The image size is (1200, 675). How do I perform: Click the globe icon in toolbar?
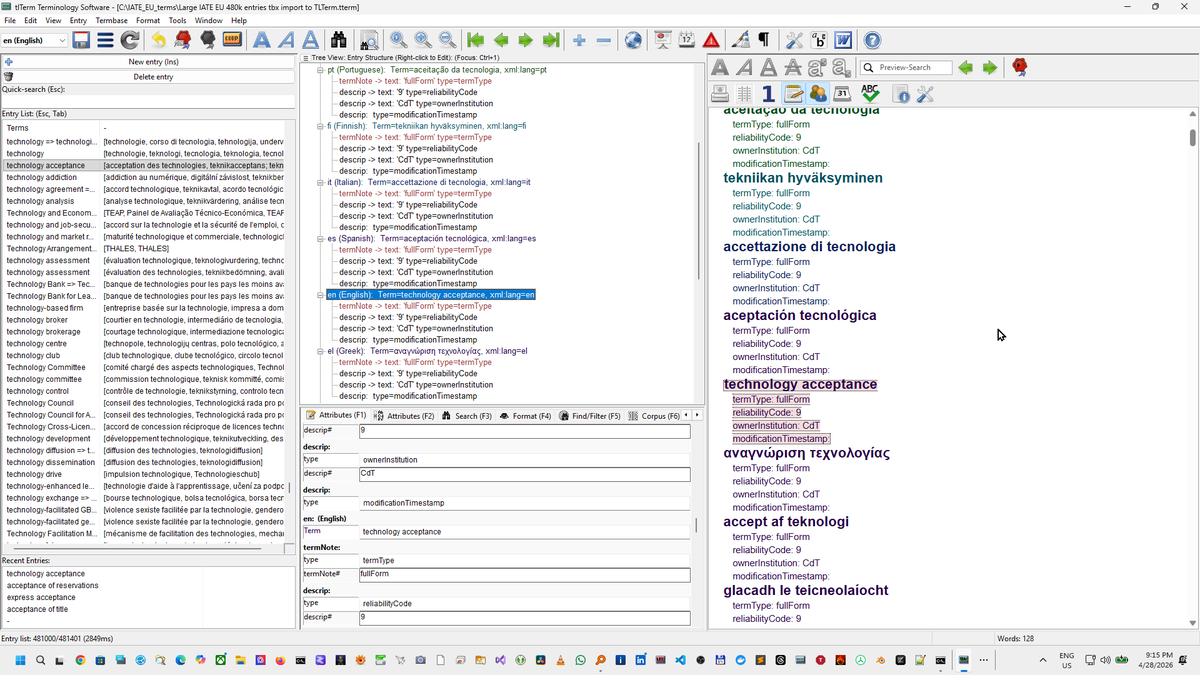pos(633,40)
